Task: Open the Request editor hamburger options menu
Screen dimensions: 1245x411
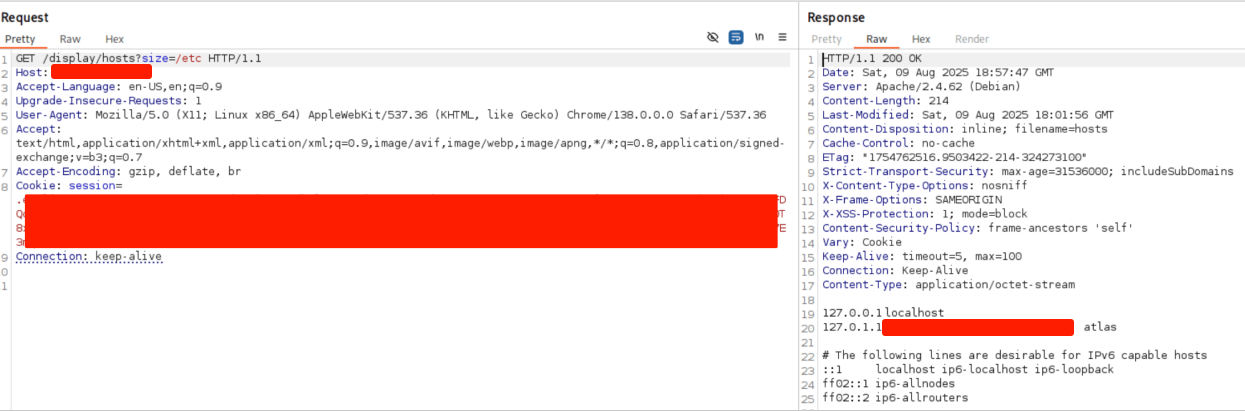Action: coord(782,37)
